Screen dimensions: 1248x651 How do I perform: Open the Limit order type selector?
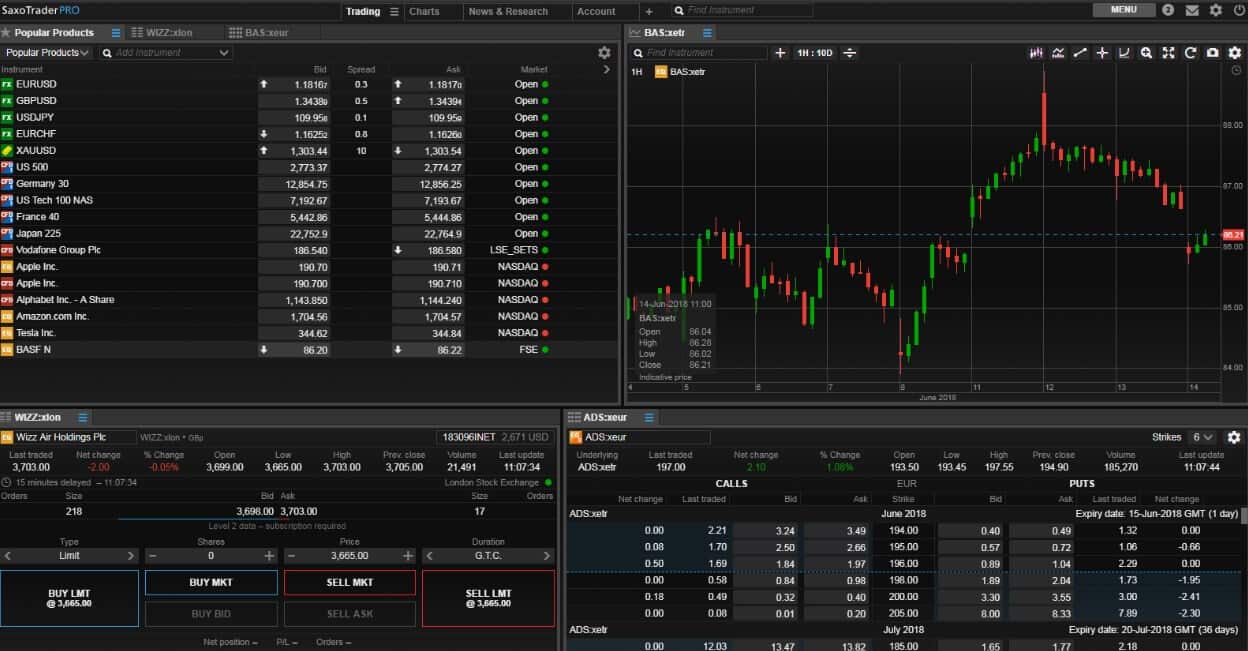coord(69,555)
